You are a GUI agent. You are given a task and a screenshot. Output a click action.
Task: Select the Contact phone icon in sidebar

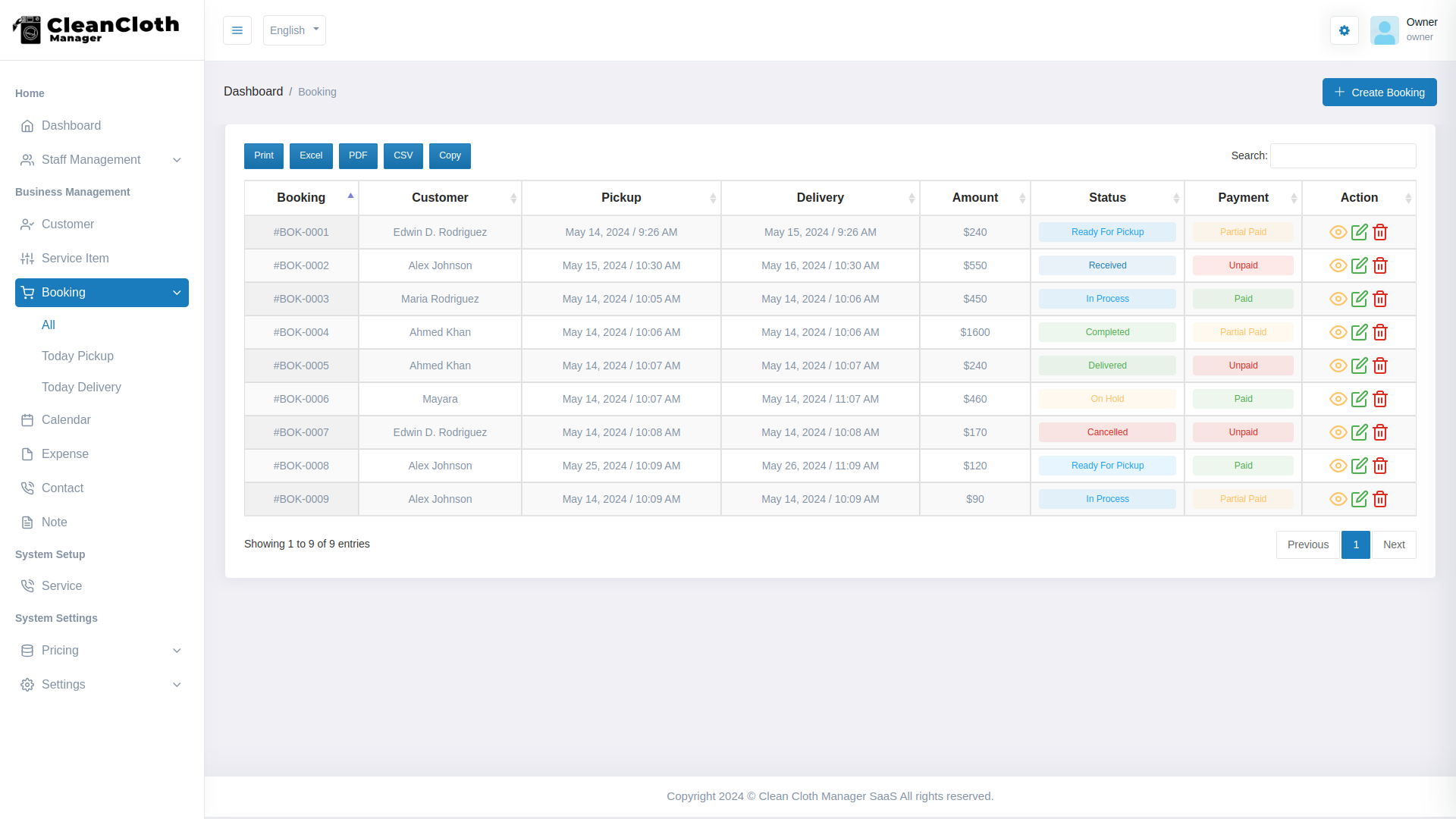28,488
